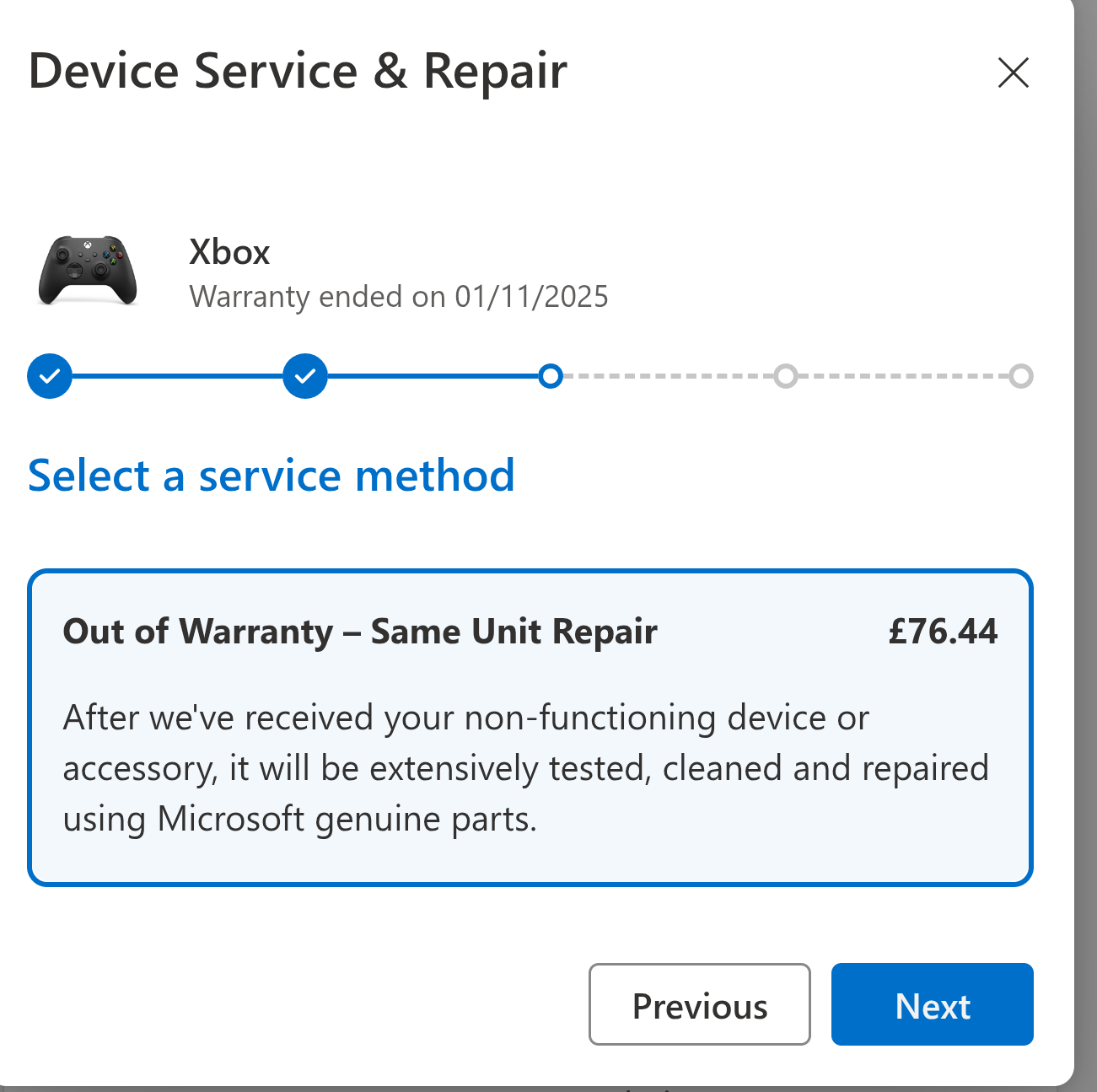This screenshot has width=1097, height=1092.
Task: Click the Device Service & Repair title
Action: pos(298,71)
